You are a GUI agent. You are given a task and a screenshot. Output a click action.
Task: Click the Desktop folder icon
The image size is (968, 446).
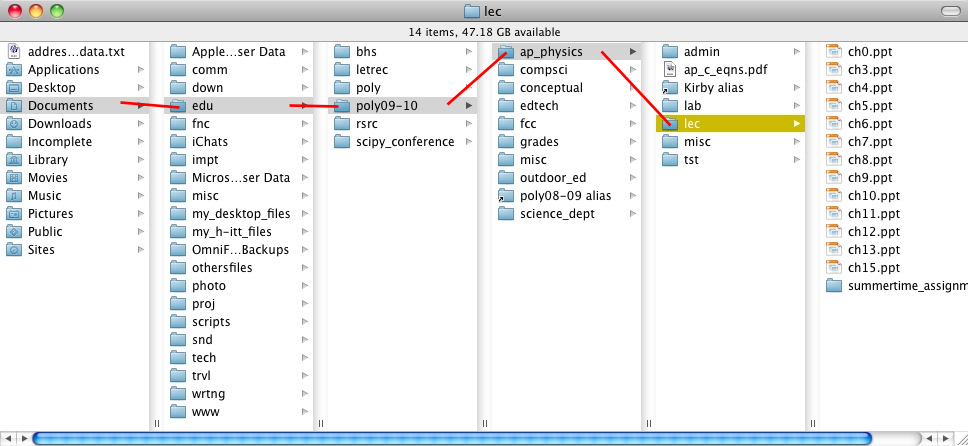[14, 88]
